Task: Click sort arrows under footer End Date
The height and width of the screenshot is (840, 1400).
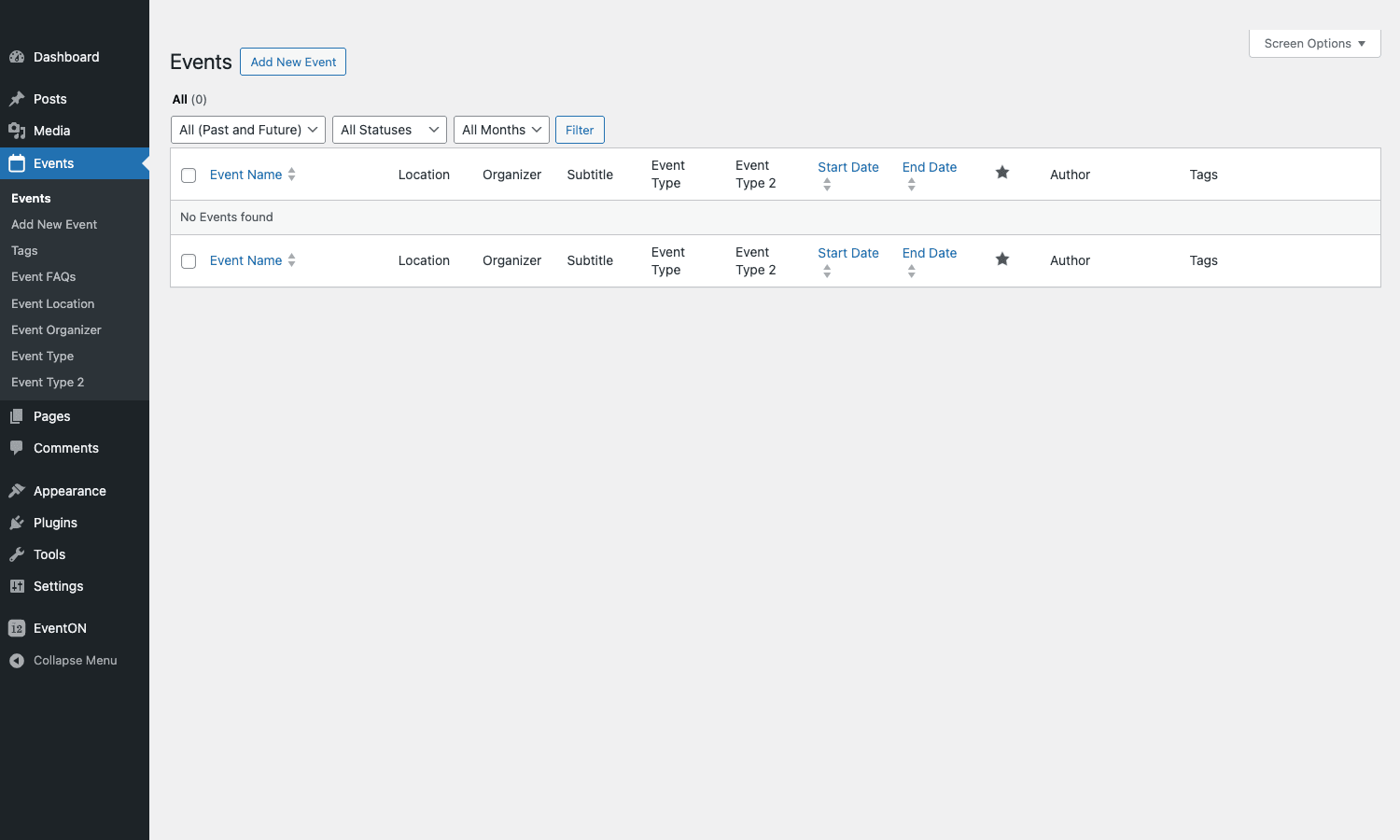Action: 912,271
